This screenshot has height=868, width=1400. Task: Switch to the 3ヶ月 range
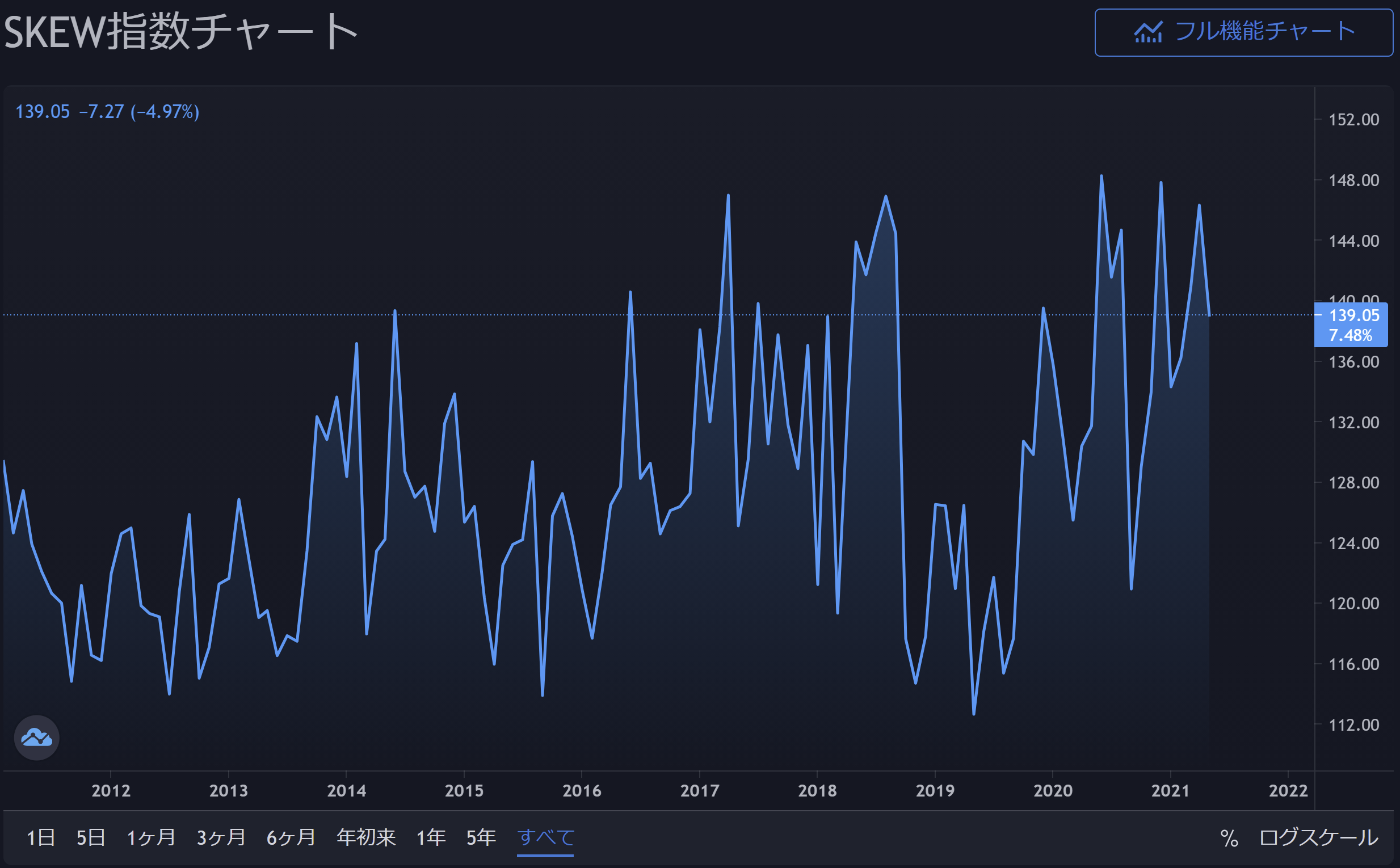(x=221, y=837)
